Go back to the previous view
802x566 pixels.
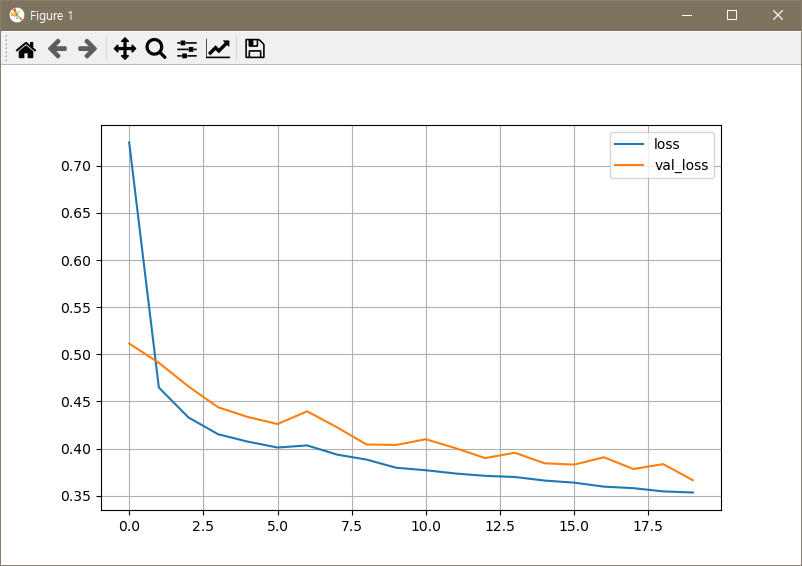tap(57, 50)
